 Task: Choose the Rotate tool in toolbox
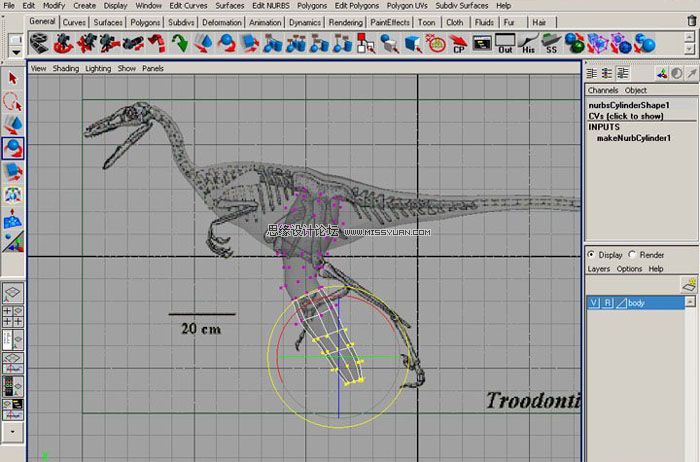[13, 148]
